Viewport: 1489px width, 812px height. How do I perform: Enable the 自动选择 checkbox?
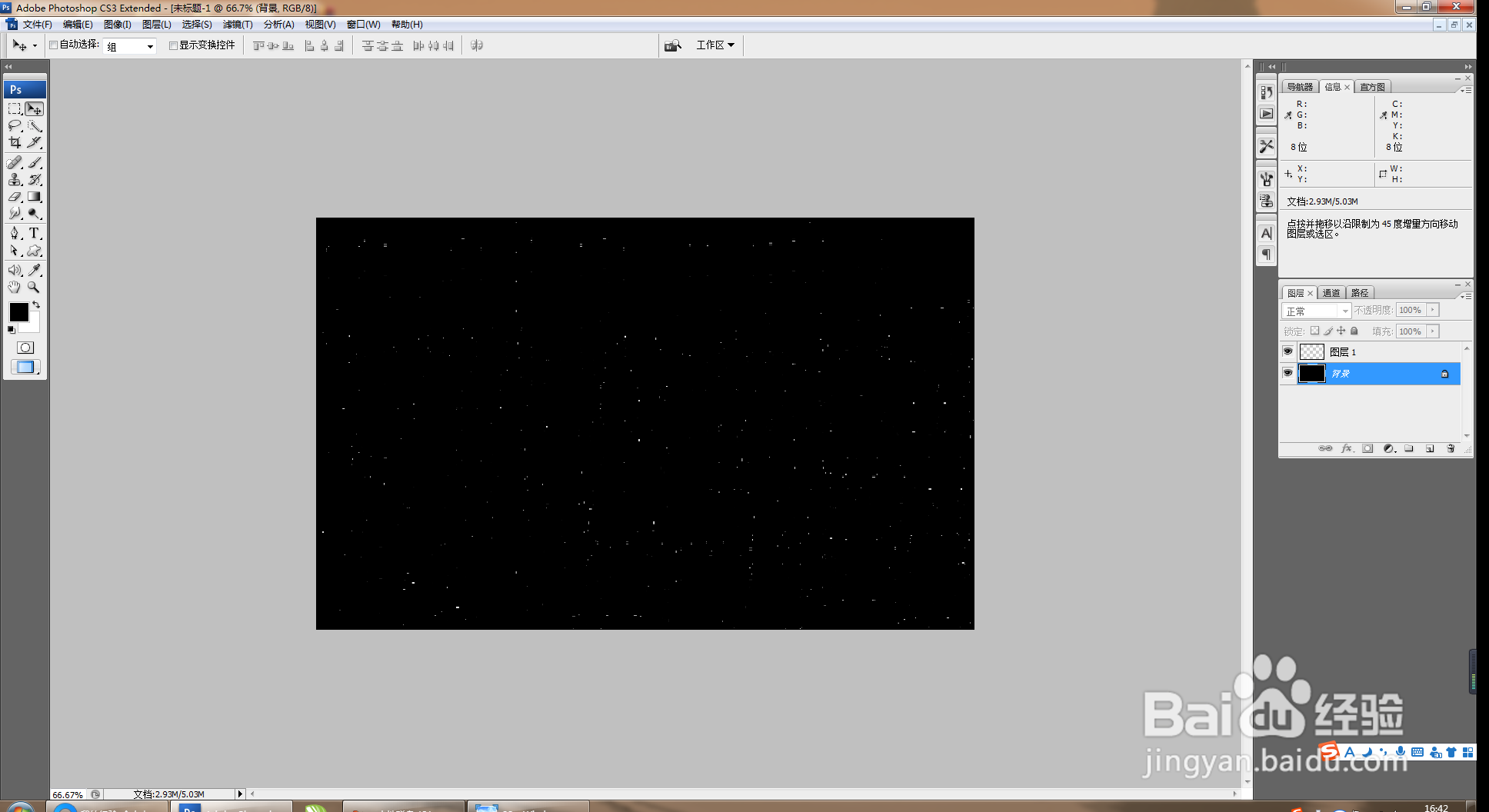pos(54,45)
